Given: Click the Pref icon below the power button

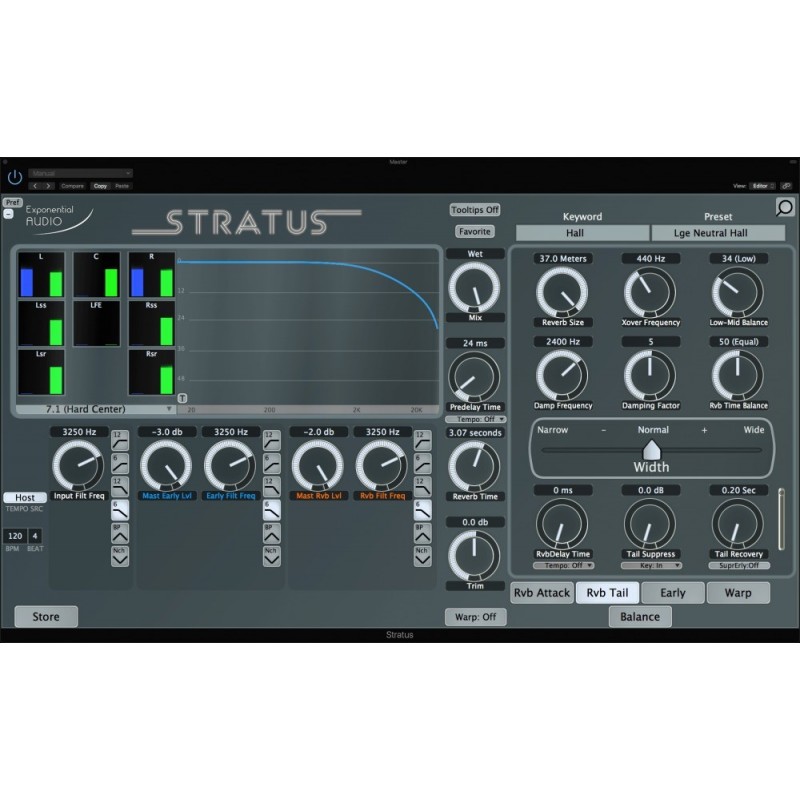Looking at the screenshot, I should coord(13,202).
